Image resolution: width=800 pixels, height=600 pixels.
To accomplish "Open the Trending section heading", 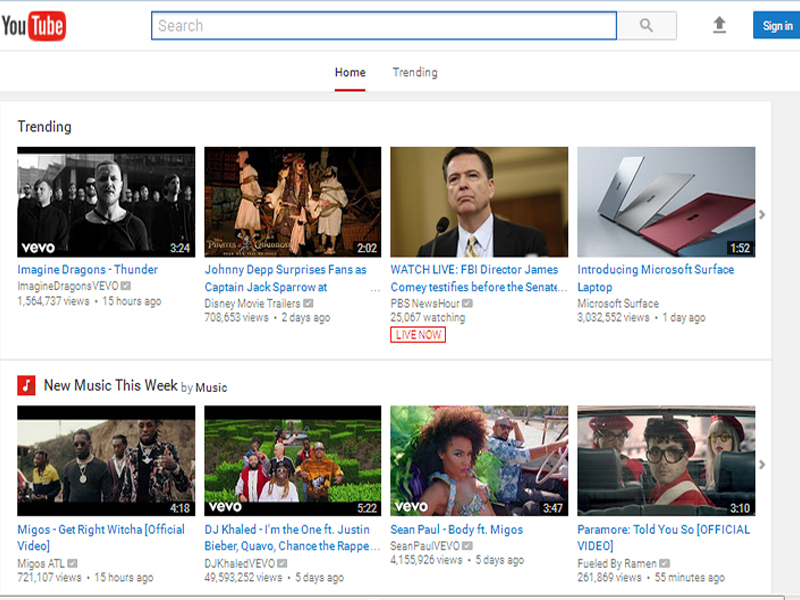I will [x=44, y=127].
